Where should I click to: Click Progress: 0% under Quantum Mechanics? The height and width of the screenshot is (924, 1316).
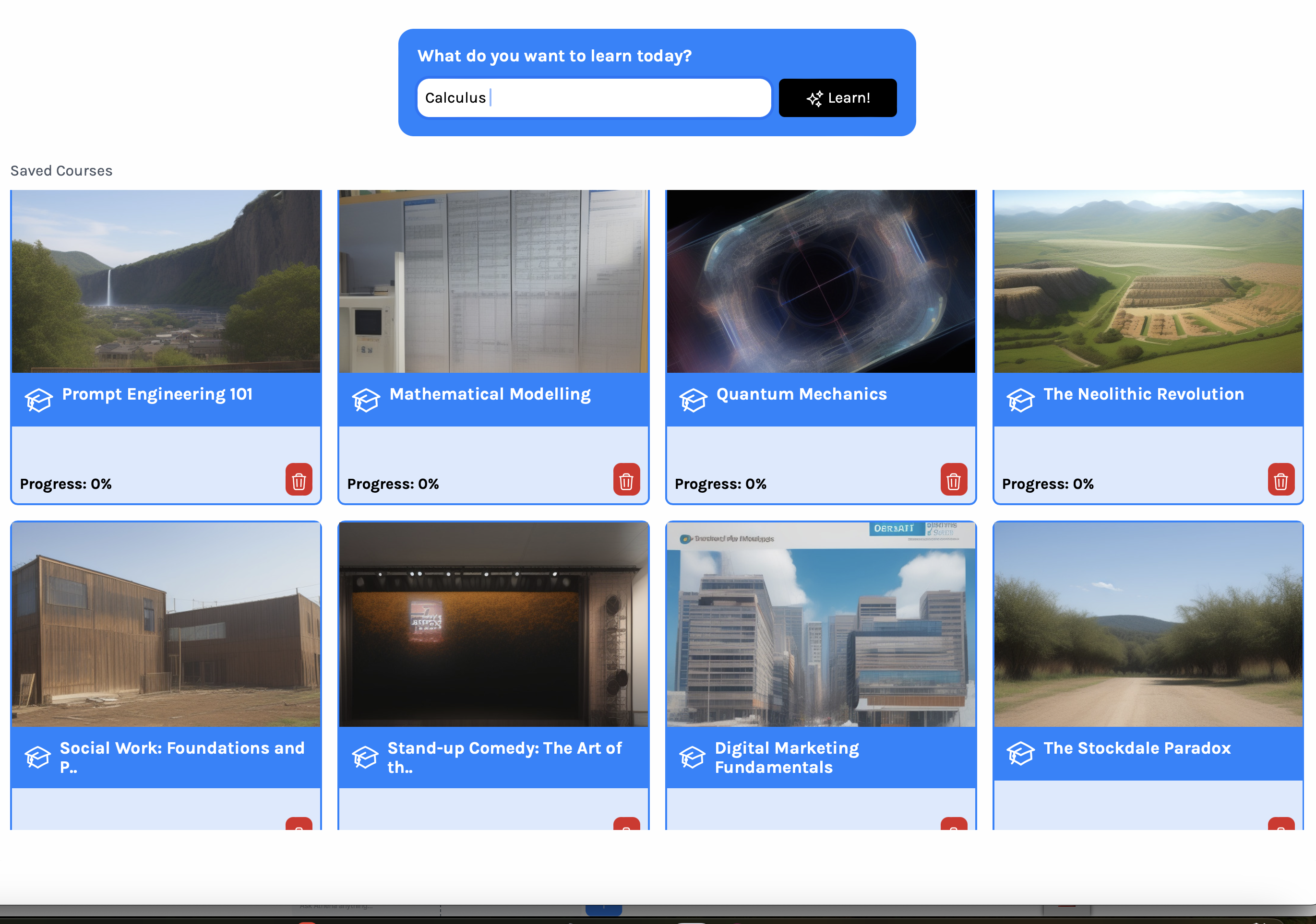(720, 484)
